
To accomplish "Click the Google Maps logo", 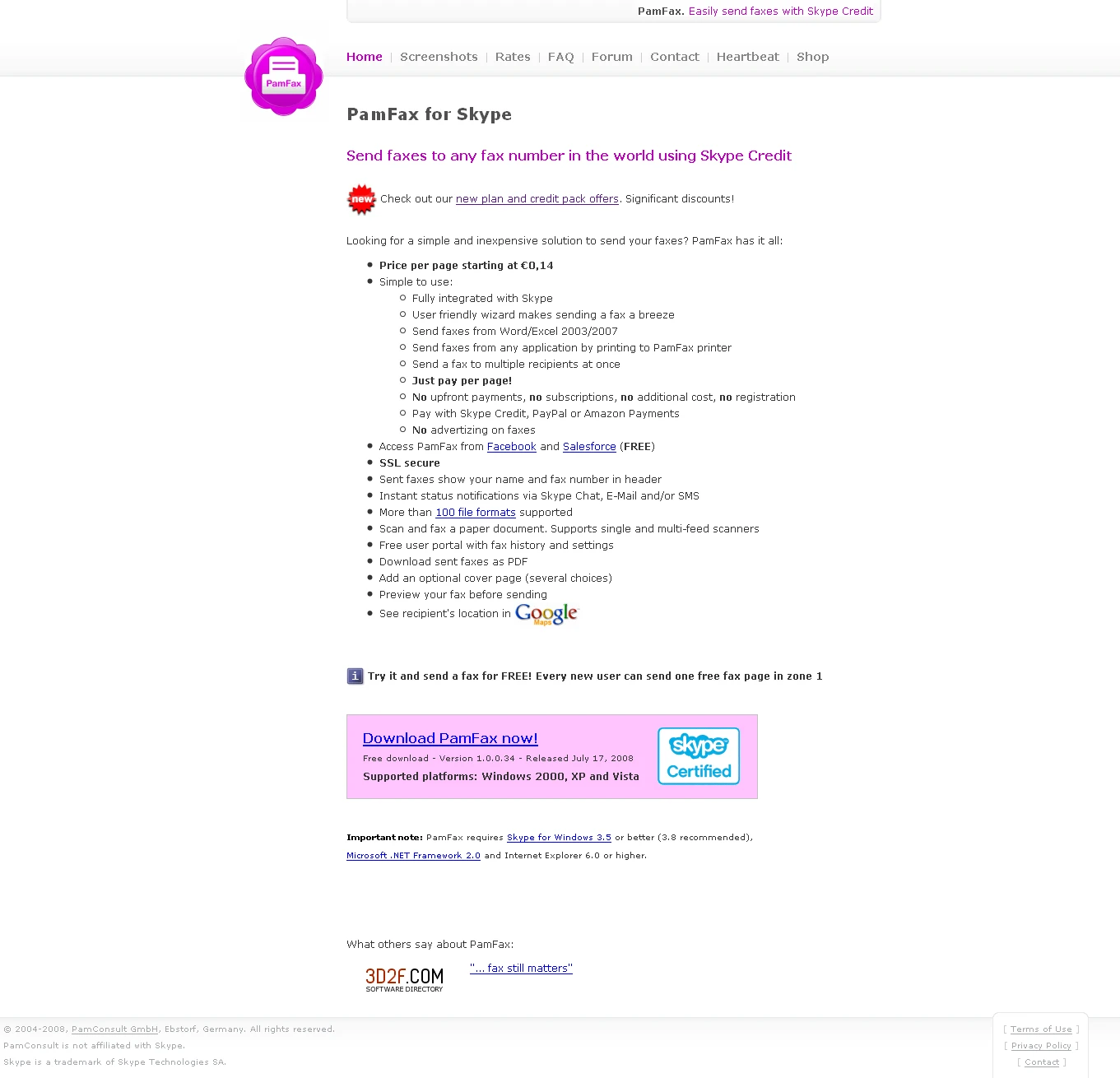I will [547, 614].
